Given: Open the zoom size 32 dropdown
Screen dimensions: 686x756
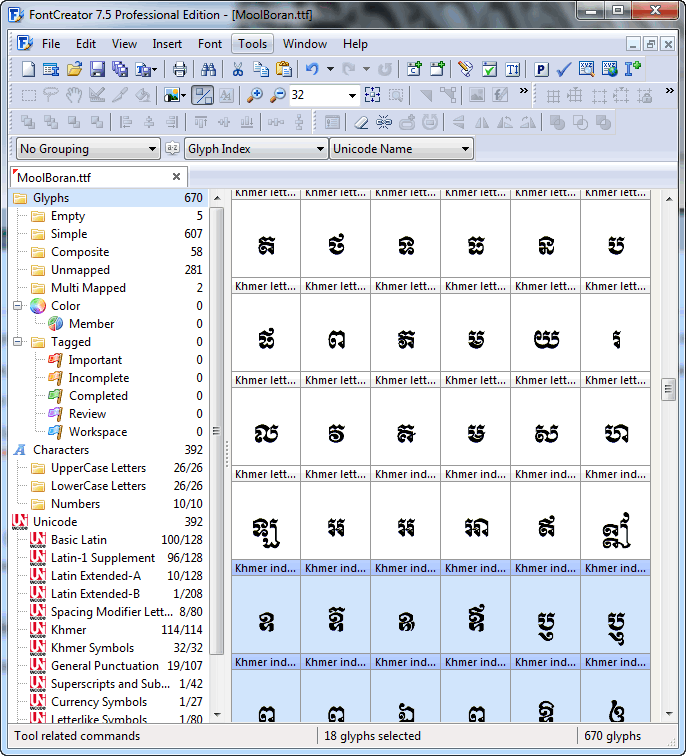Looking at the screenshot, I should coord(352,95).
